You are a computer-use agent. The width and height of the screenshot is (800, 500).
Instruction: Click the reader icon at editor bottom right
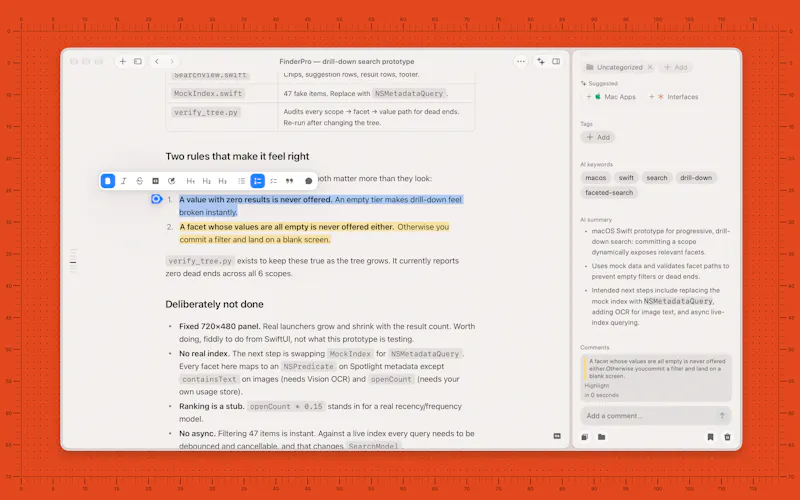coord(557,436)
